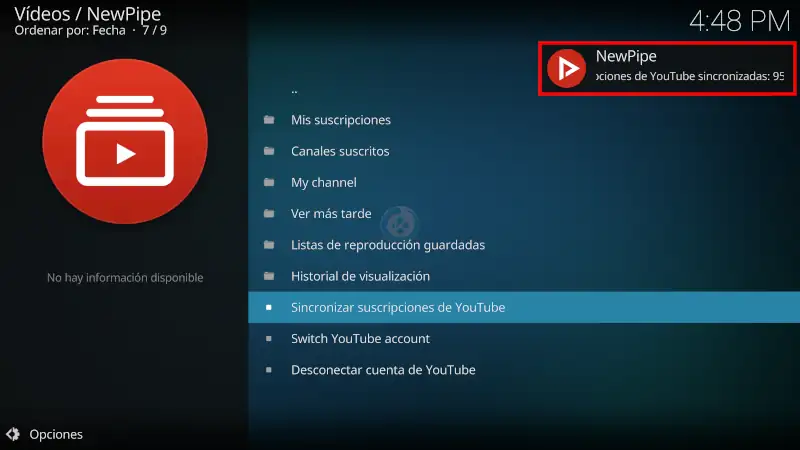The image size is (800, 450).
Task: Click the NewPipe notification logo icon
Action: 566,68
